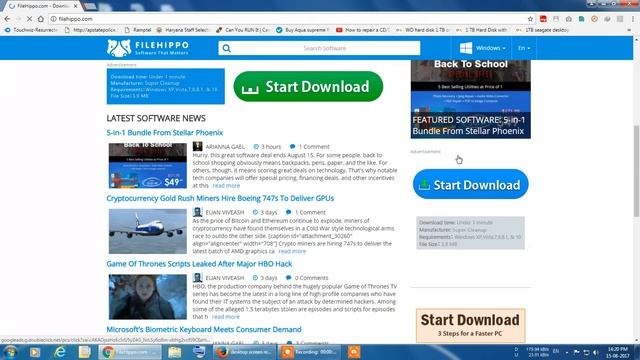Image resolution: width=640 pixels, height=360 pixels.
Task: Open the Buy Aqua supreme bookmark
Action: 303,30
